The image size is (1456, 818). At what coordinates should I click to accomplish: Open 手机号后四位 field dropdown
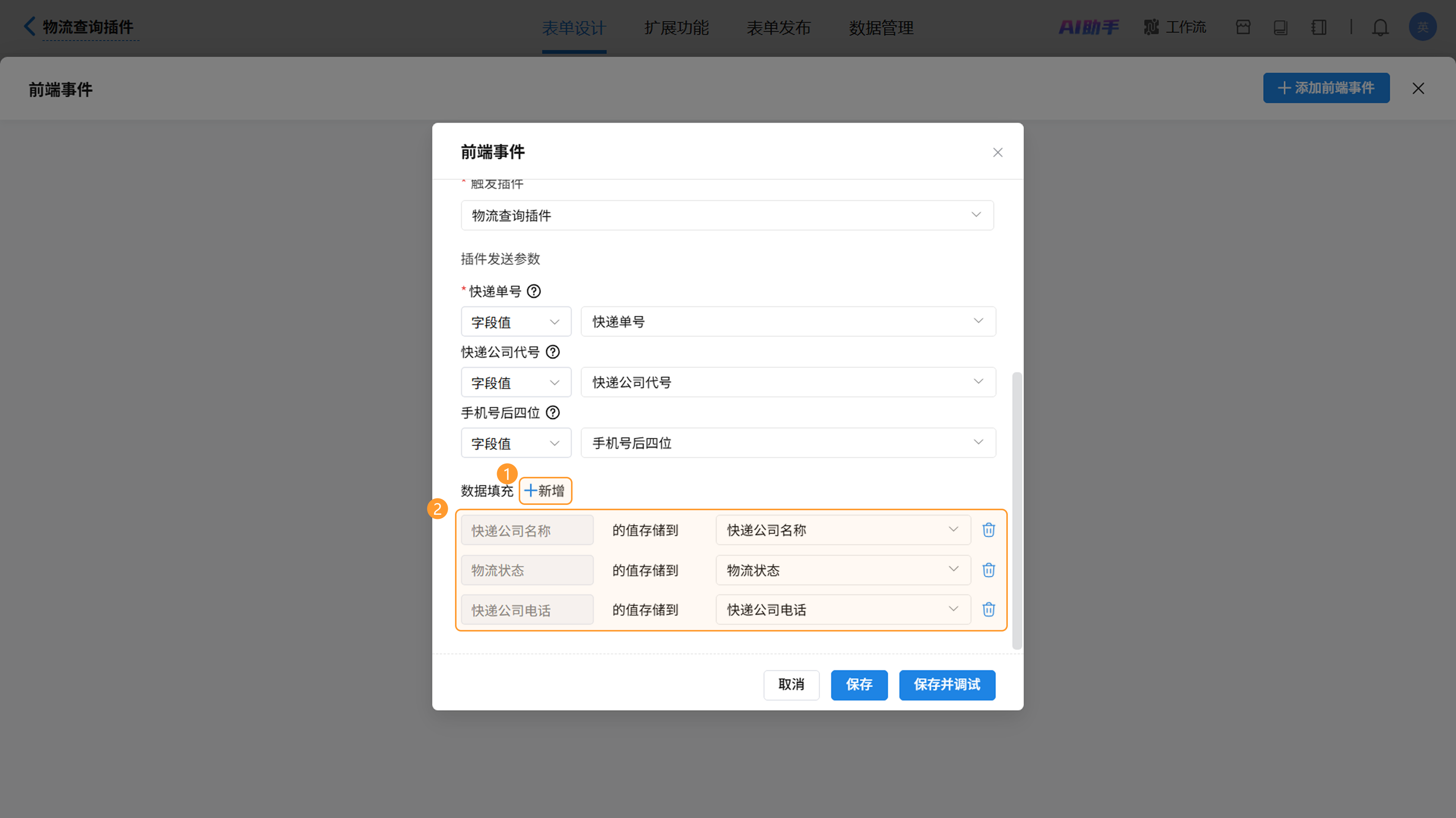788,443
